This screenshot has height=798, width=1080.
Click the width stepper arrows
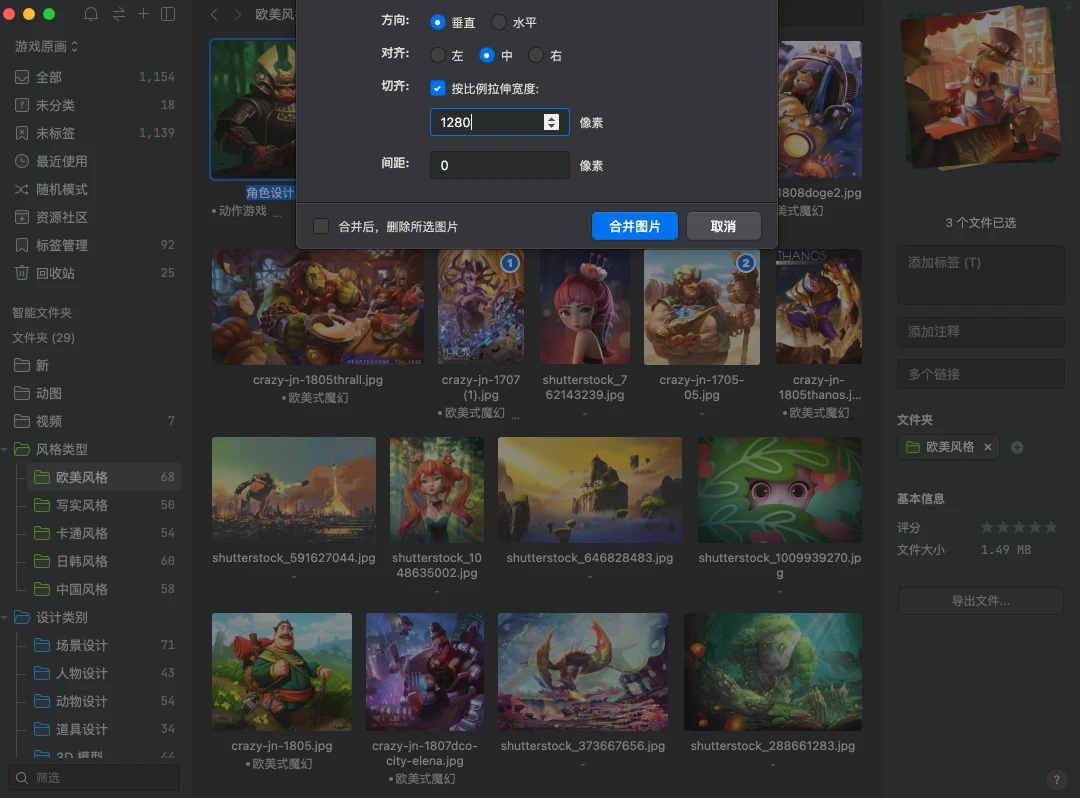pyautogui.click(x=551, y=122)
